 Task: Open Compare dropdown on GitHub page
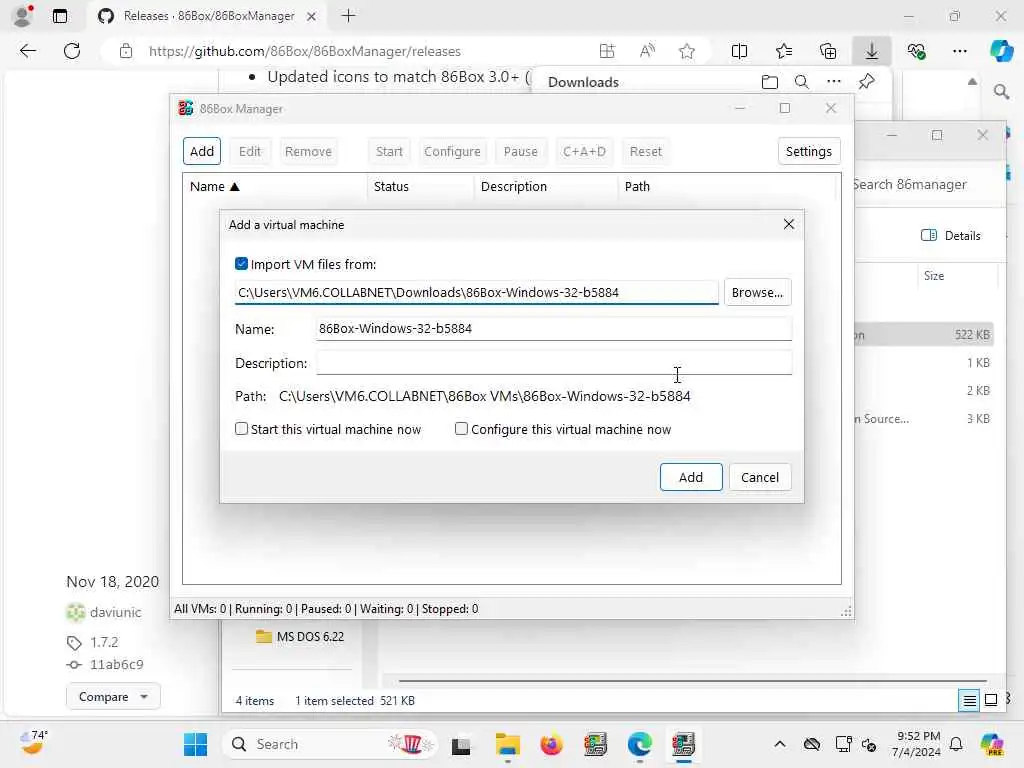pos(113,697)
